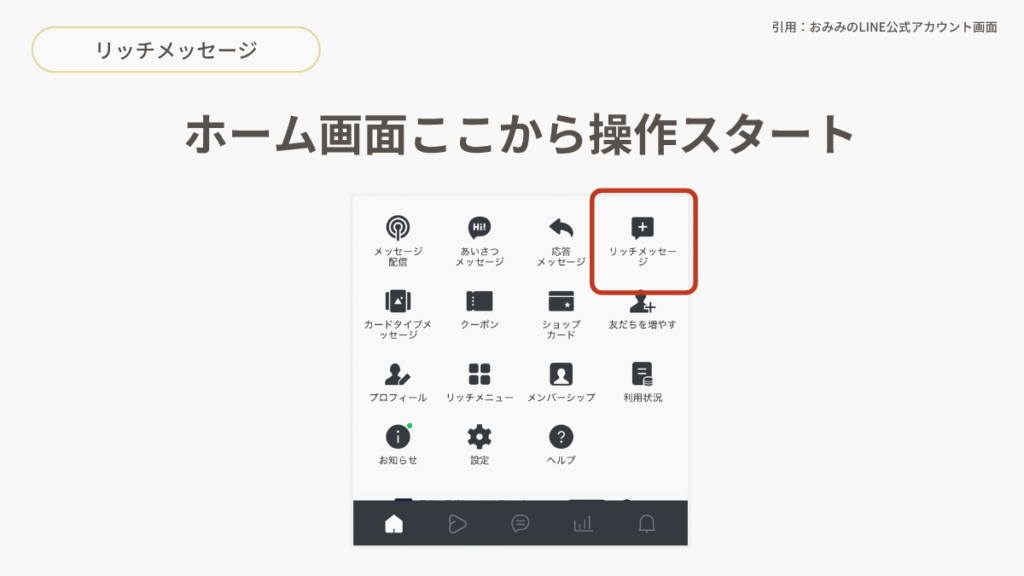The height and width of the screenshot is (576, 1024).
Task: Open the ショップカード icon
Action: (x=561, y=301)
